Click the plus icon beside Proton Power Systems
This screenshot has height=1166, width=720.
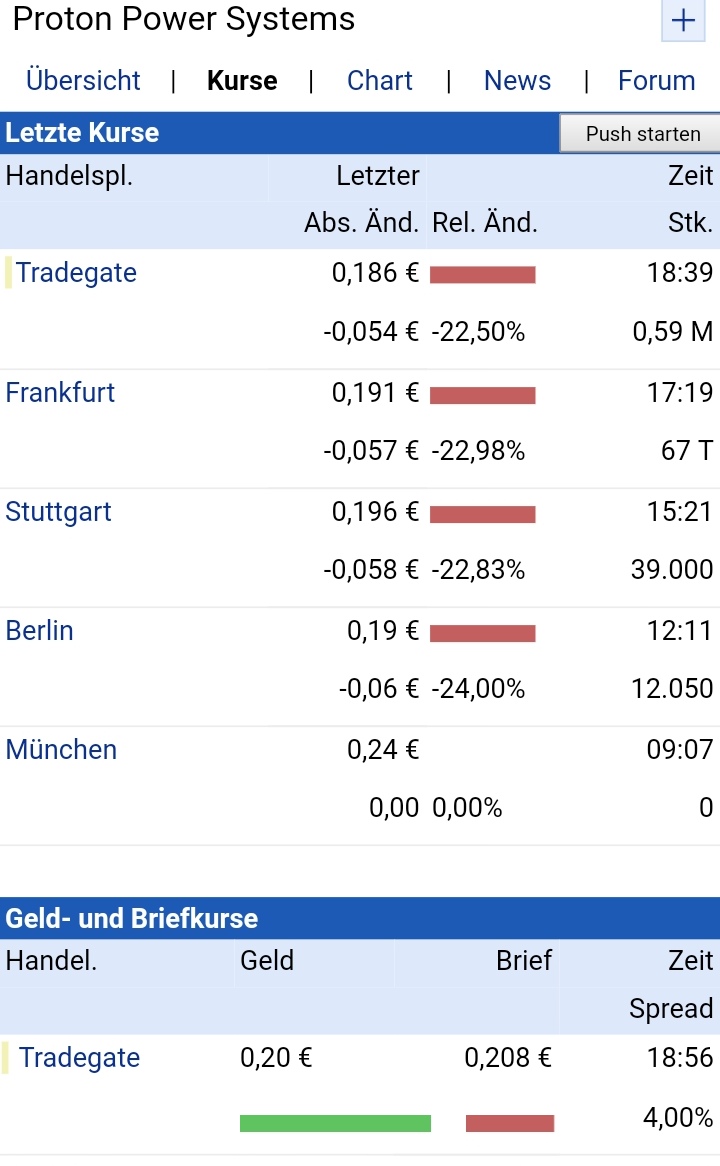point(683,21)
